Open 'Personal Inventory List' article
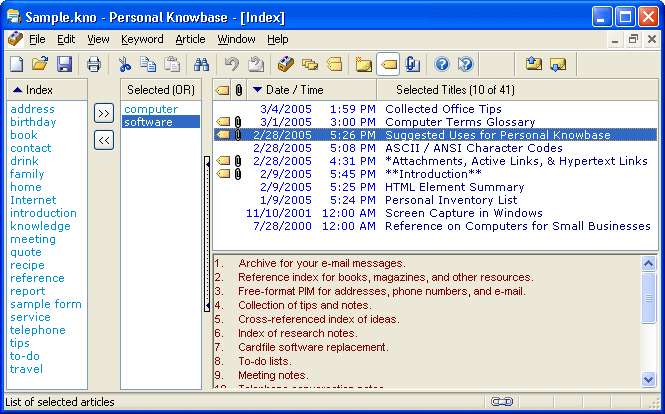 pyautogui.click(x=451, y=200)
